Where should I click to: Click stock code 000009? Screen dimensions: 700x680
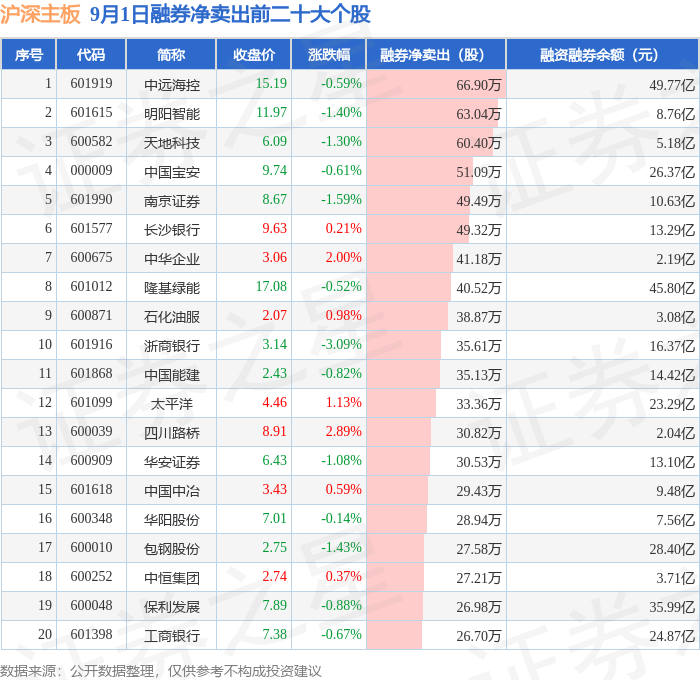tap(91, 171)
